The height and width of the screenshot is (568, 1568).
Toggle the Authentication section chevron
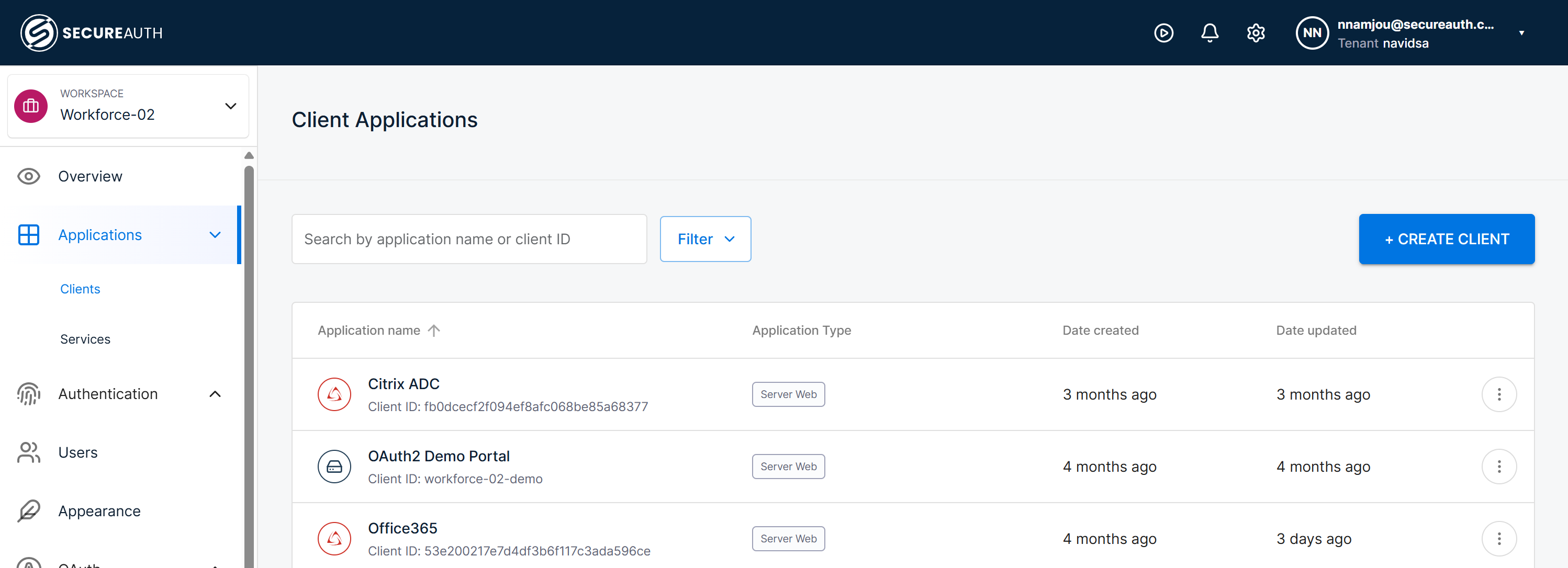(215, 394)
